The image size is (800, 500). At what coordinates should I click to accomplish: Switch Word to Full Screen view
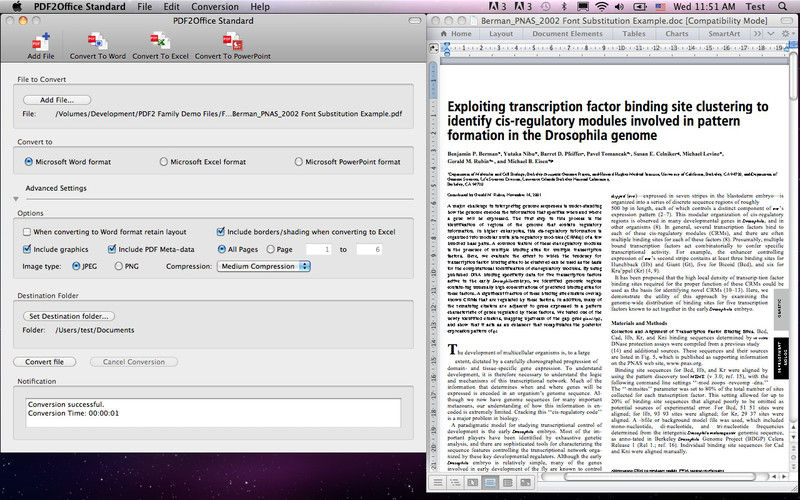tap(525, 482)
